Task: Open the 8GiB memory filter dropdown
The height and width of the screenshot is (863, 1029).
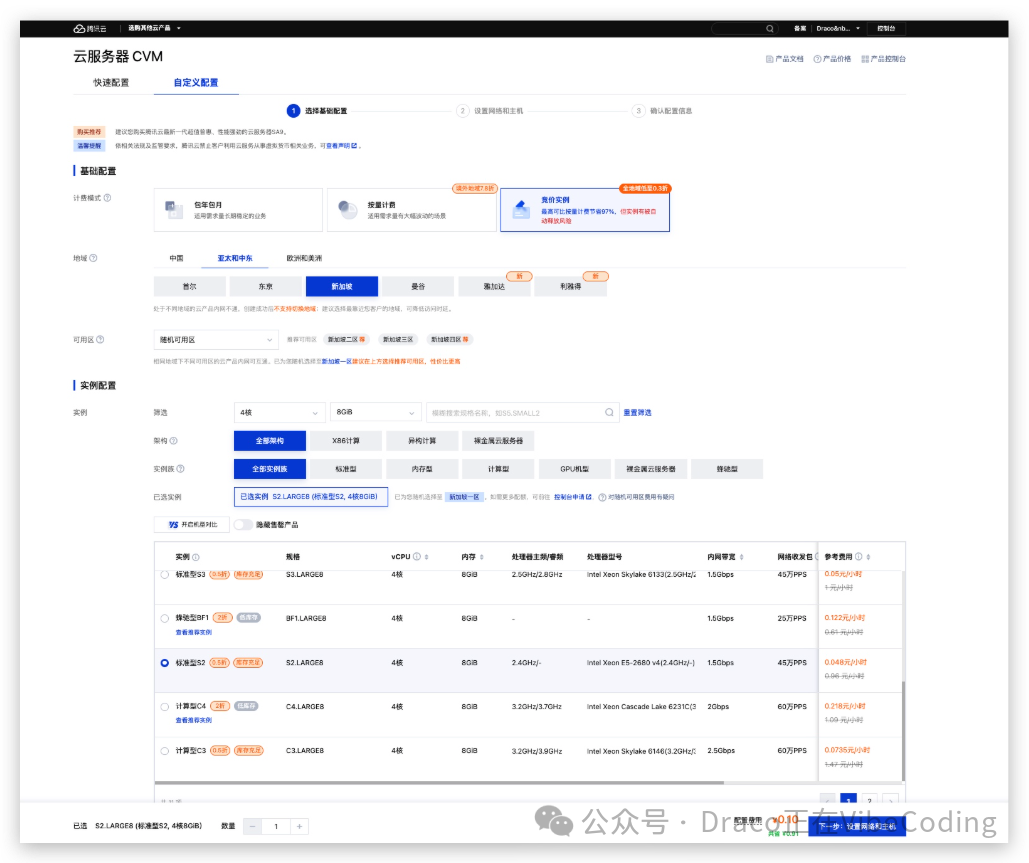Action: pyautogui.click(x=375, y=412)
